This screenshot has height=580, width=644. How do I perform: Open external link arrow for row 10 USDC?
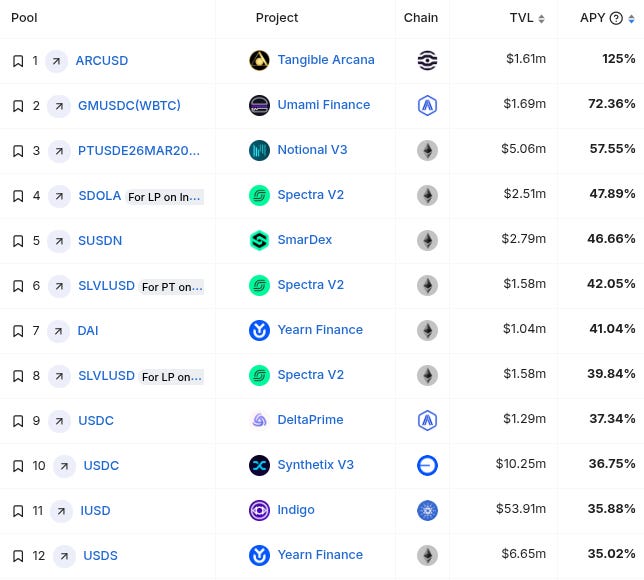[x=64, y=466]
